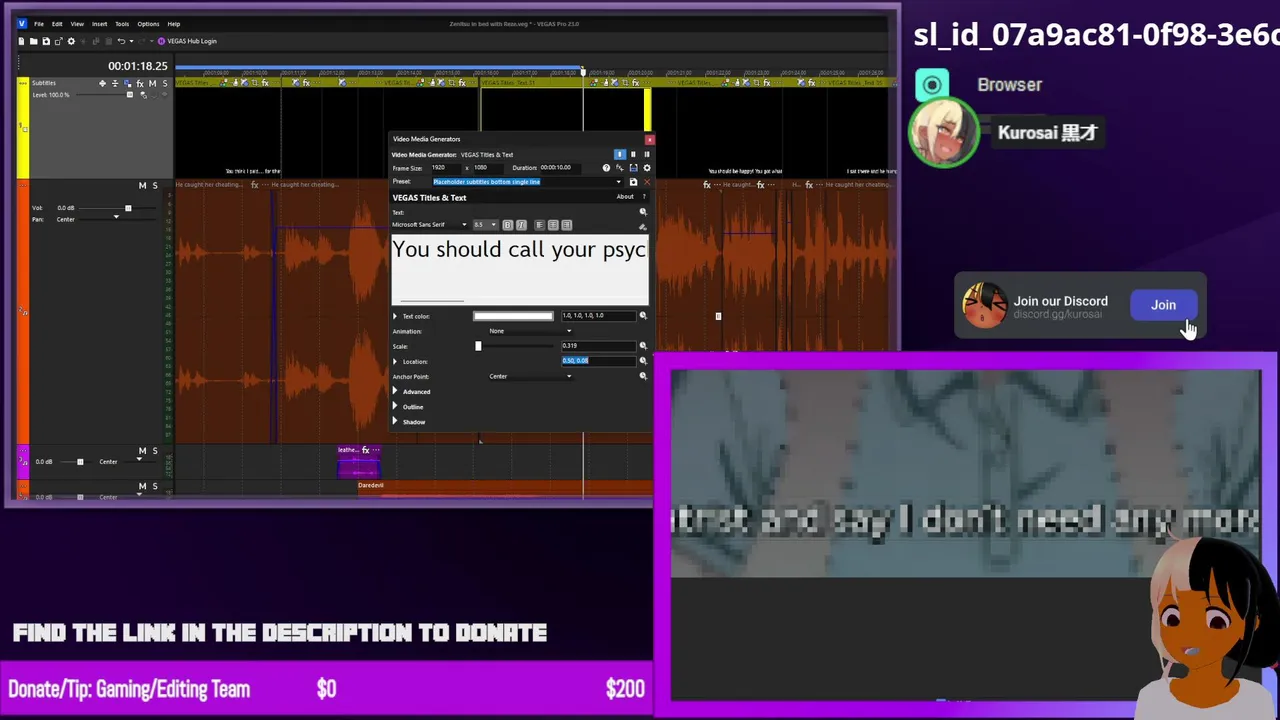Open the File menu
The height and width of the screenshot is (720, 1280).
click(39, 24)
